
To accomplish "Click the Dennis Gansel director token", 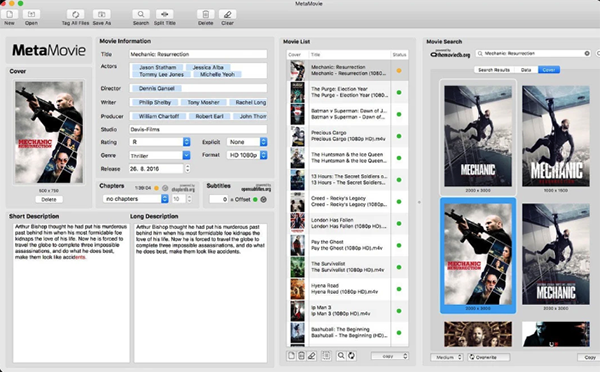I will click(157, 88).
